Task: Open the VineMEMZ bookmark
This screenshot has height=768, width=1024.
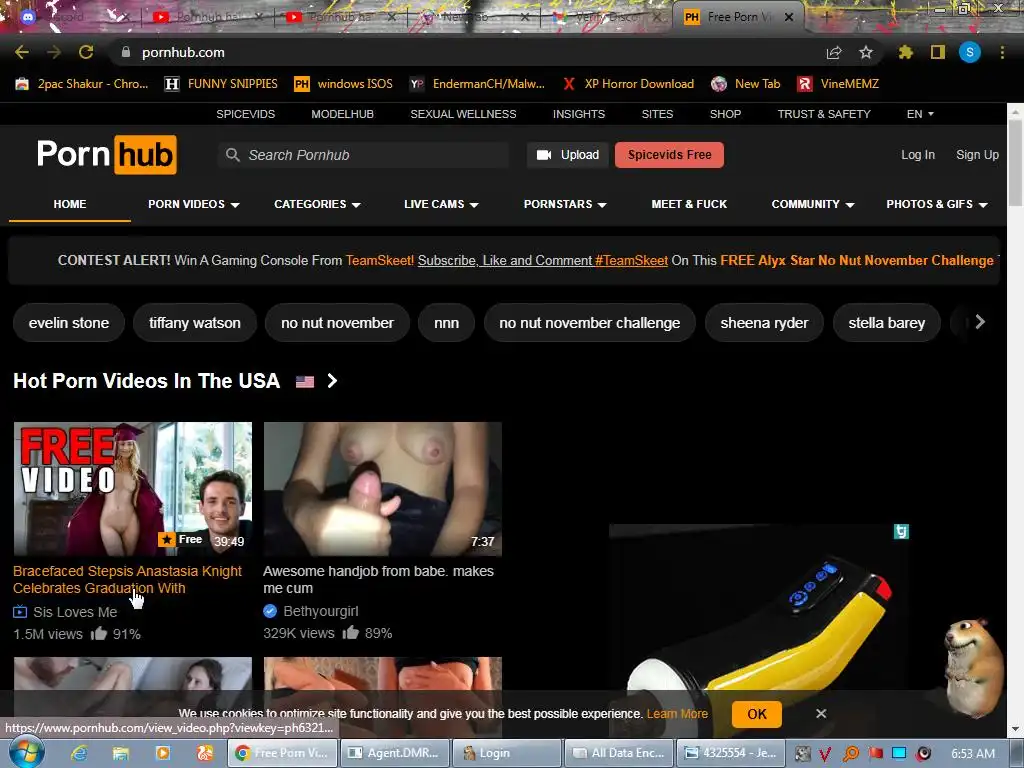Action: 838,84
